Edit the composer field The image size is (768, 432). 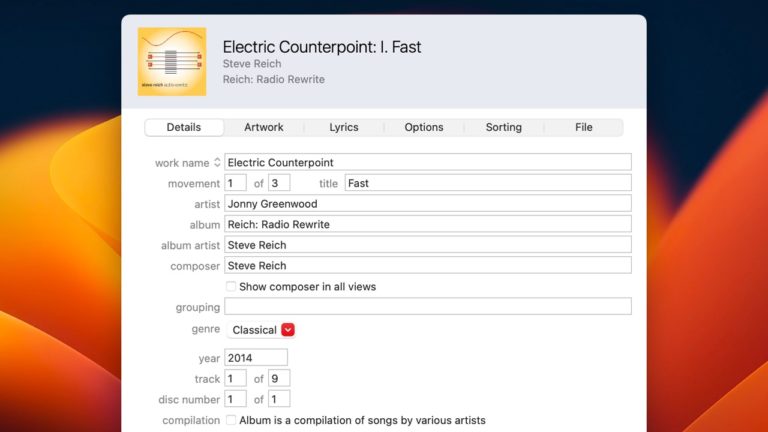pyautogui.click(x=428, y=265)
